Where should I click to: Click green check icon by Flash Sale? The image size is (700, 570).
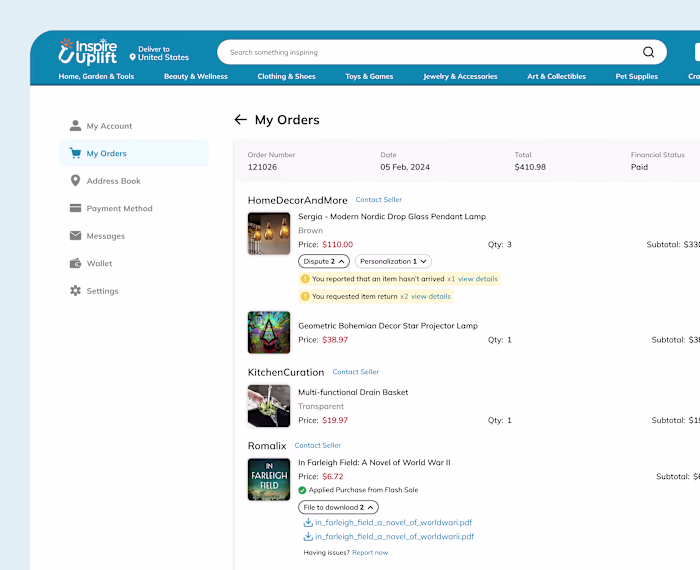click(302, 490)
